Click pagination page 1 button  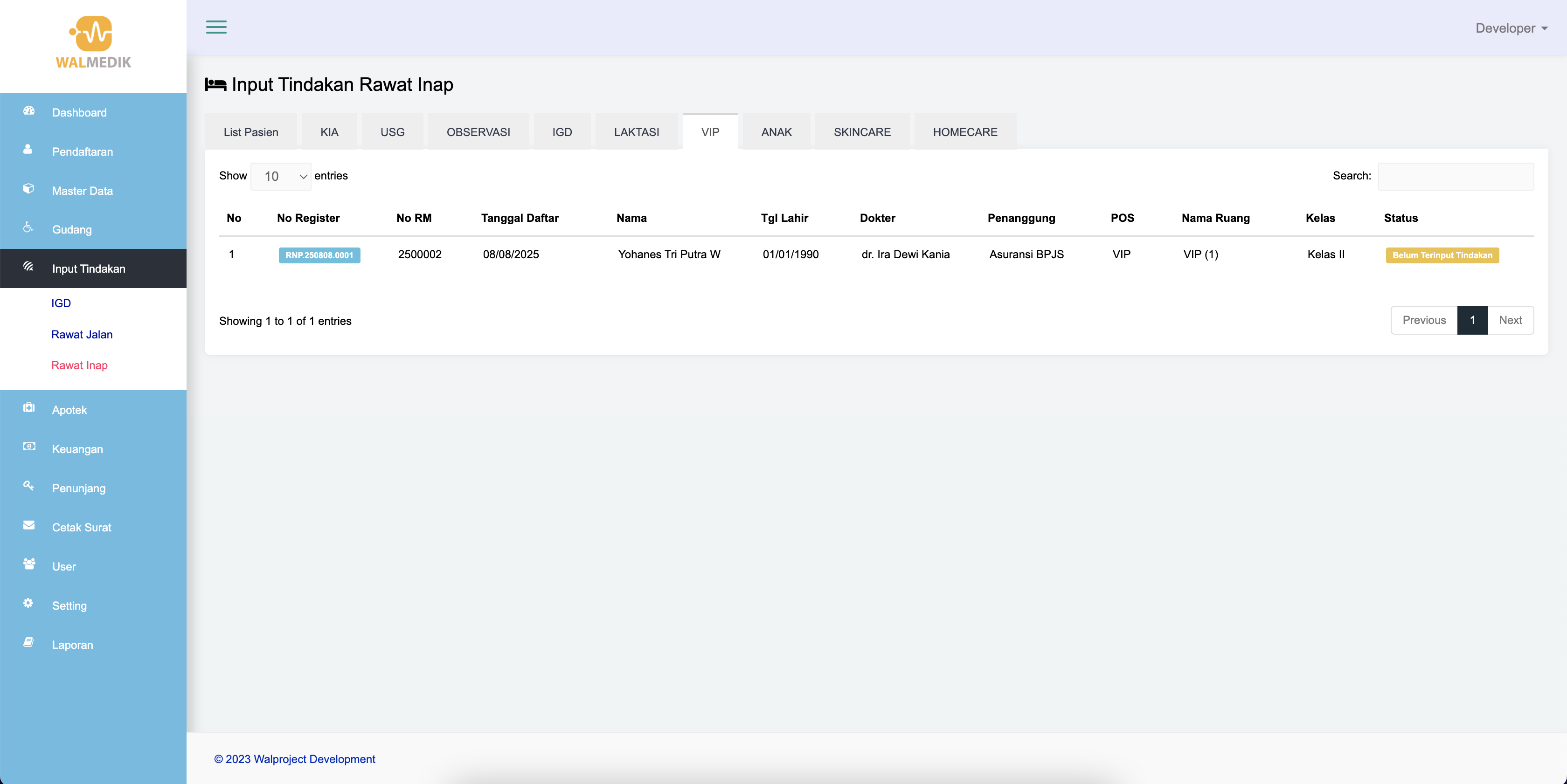[1473, 320]
